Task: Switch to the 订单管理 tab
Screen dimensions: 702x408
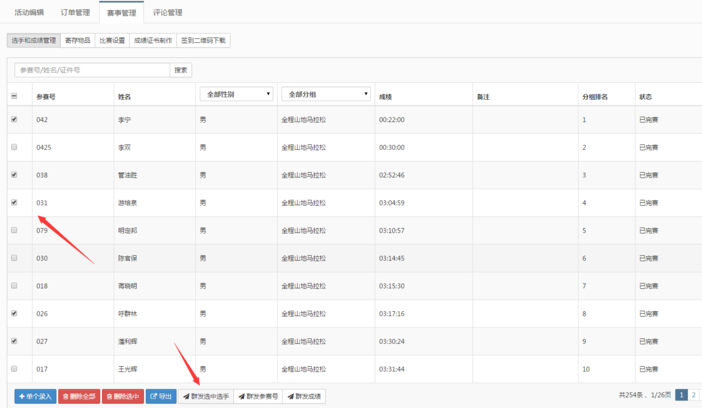Action: (75, 13)
